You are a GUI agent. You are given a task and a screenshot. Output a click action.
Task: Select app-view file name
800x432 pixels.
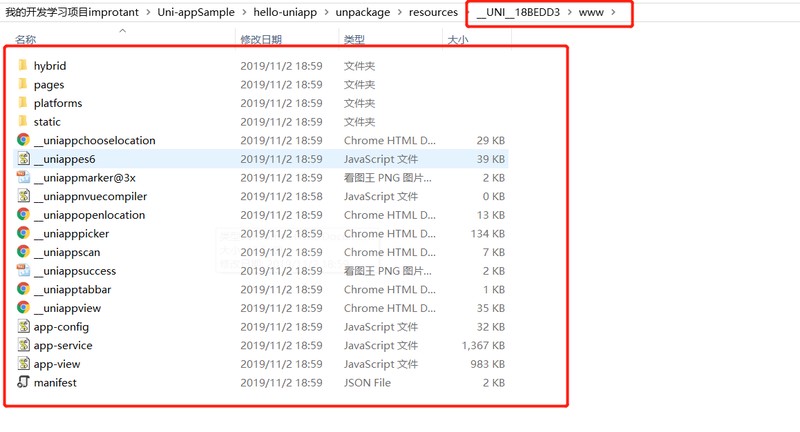click(x=57, y=364)
